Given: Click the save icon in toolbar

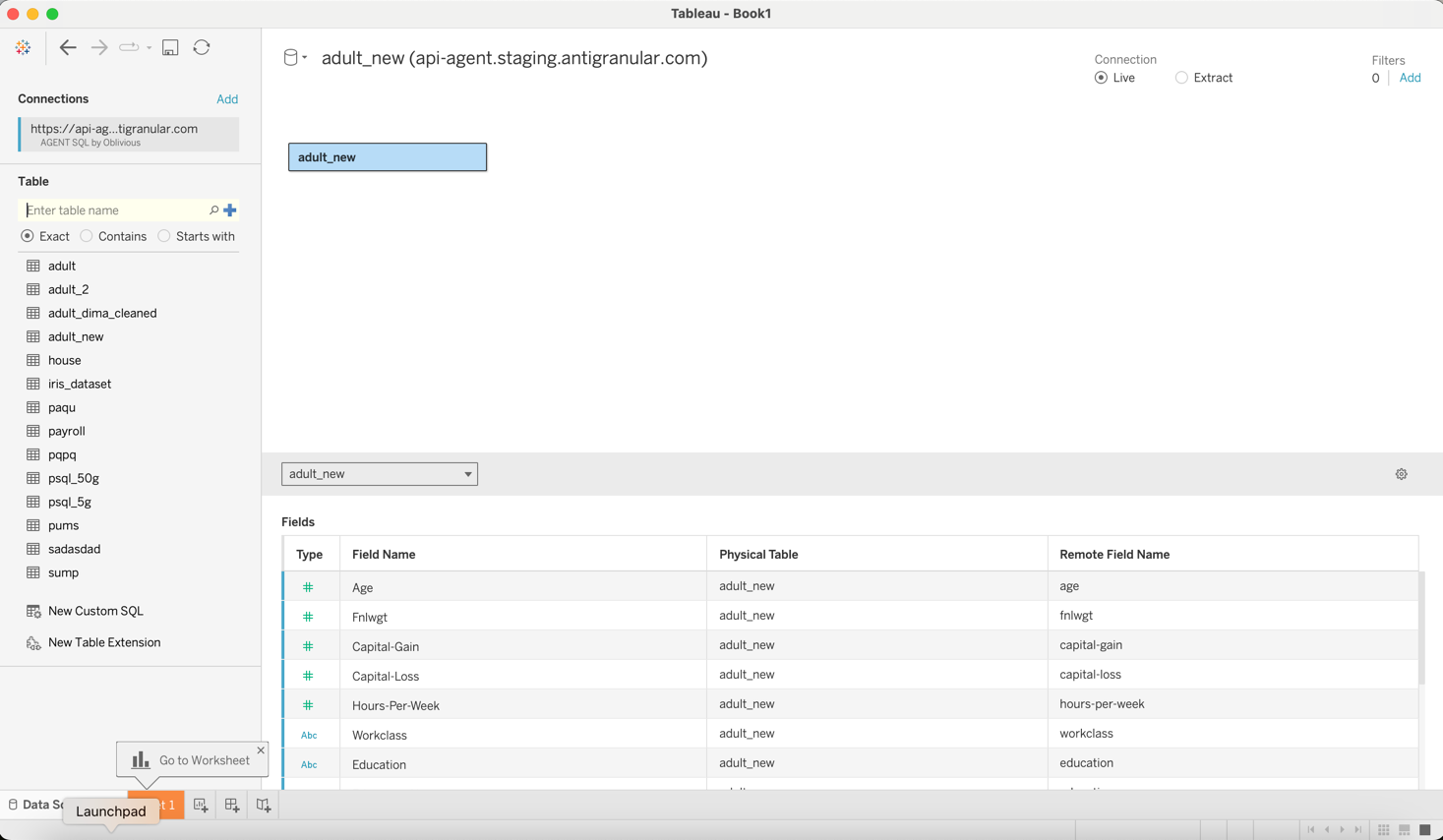Looking at the screenshot, I should [170, 47].
